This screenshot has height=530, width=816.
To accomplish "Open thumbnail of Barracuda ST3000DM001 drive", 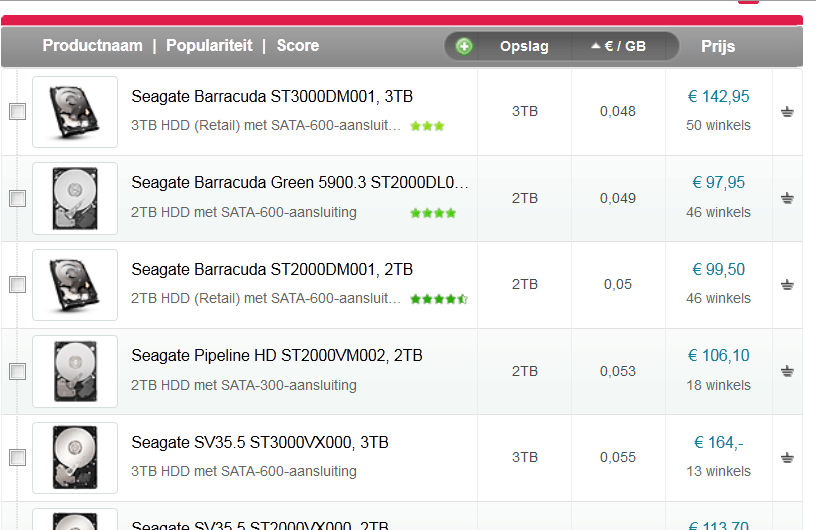I will pyautogui.click(x=75, y=112).
